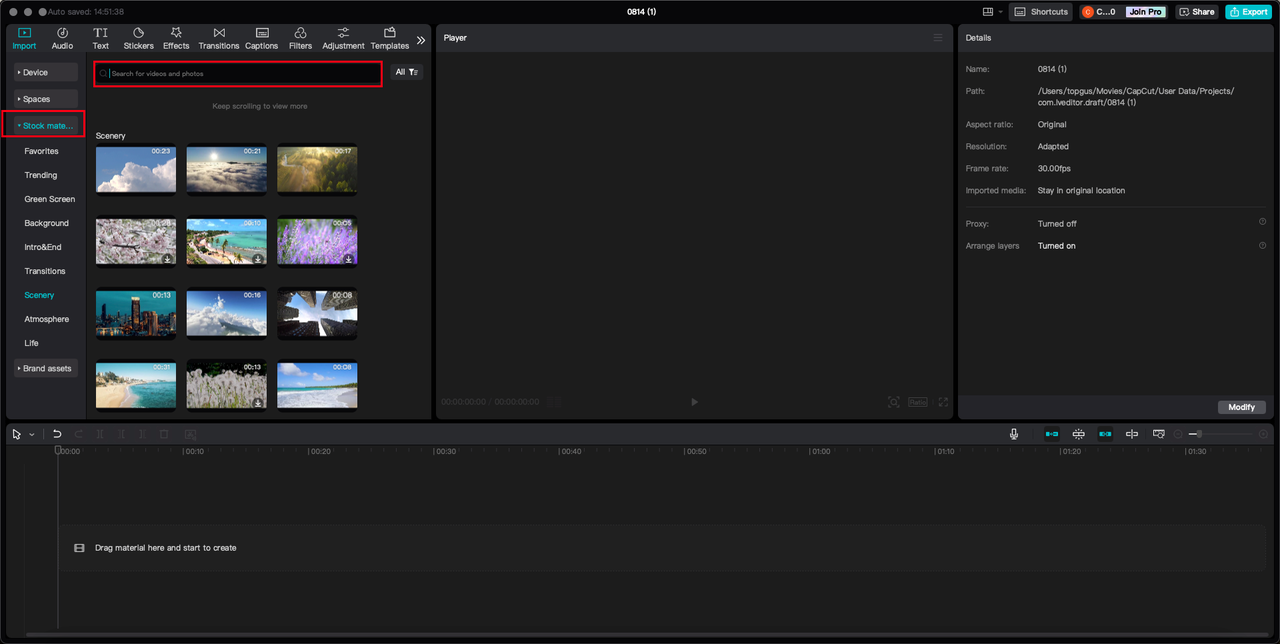The image size is (1280, 644).
Task: Start voiceover recording with microphone icon
Action: click(x=1014, y=434)
